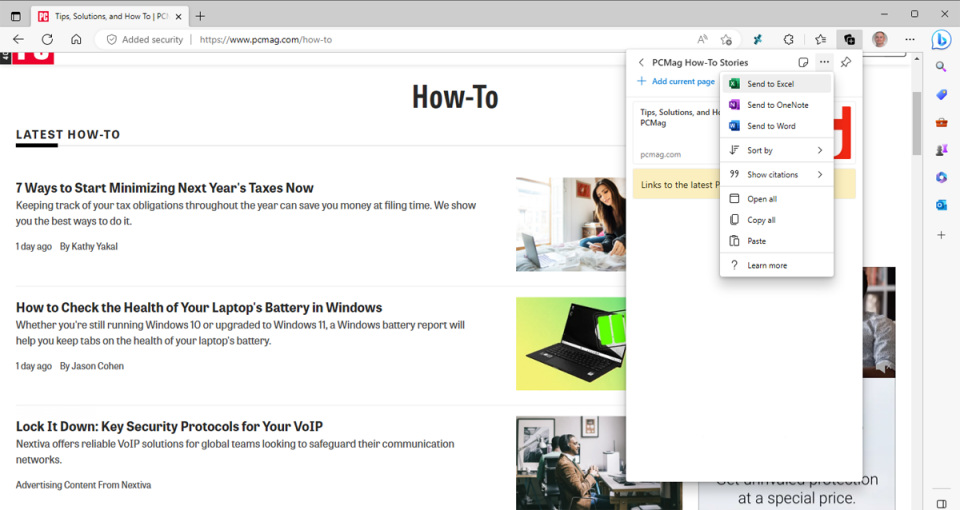Click the Latest How-To section heading
The height and width of the screenshot is (510, 960).
68,135
